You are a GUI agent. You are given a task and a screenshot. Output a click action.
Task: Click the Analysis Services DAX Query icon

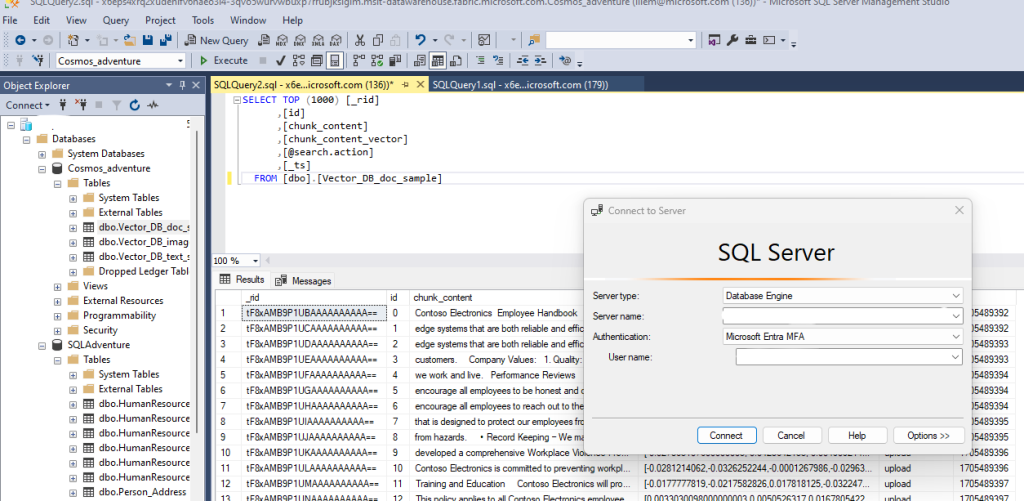click(x=336, y=40)
